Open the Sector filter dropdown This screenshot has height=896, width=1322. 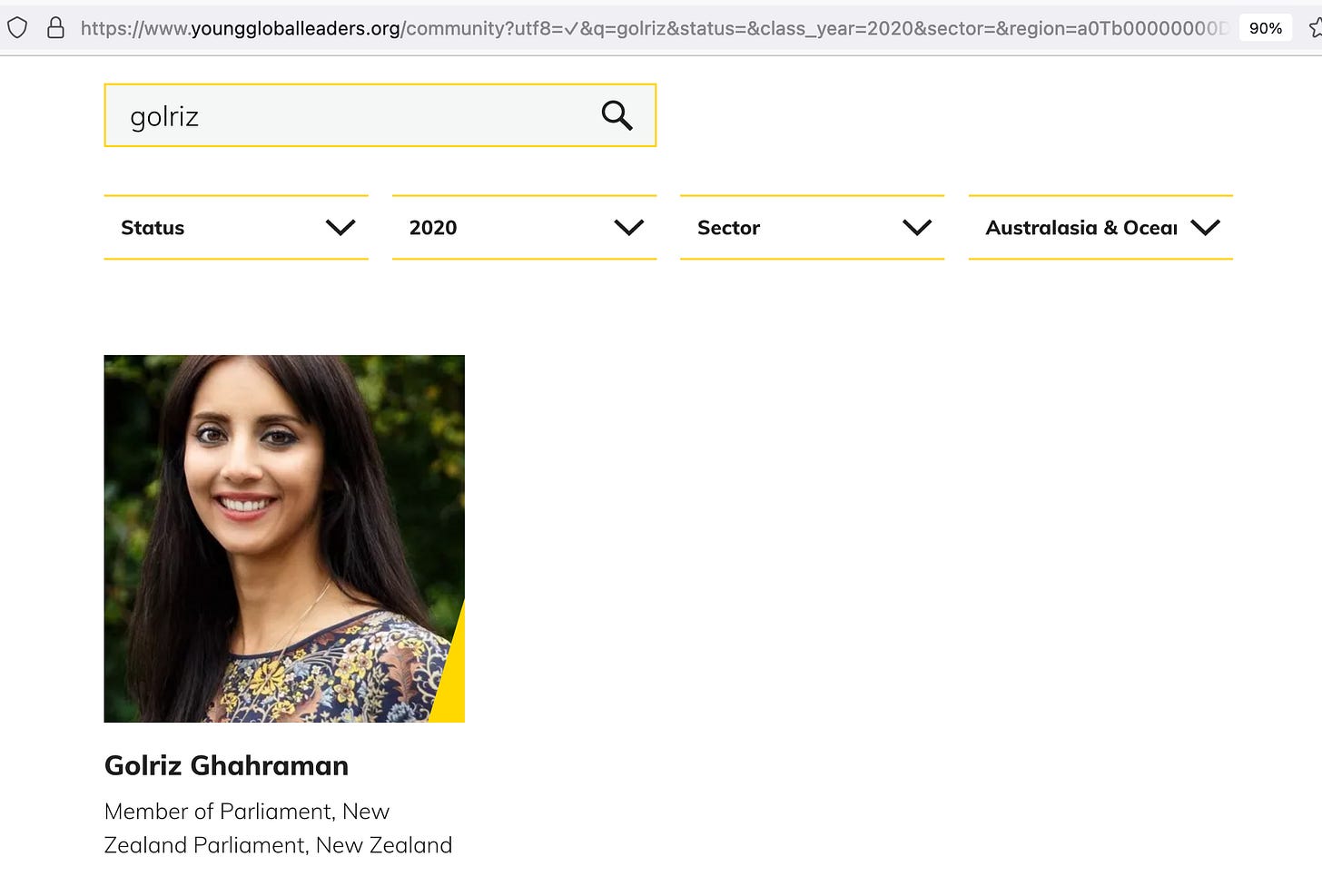pyautogui.click(x=812, y=227)
